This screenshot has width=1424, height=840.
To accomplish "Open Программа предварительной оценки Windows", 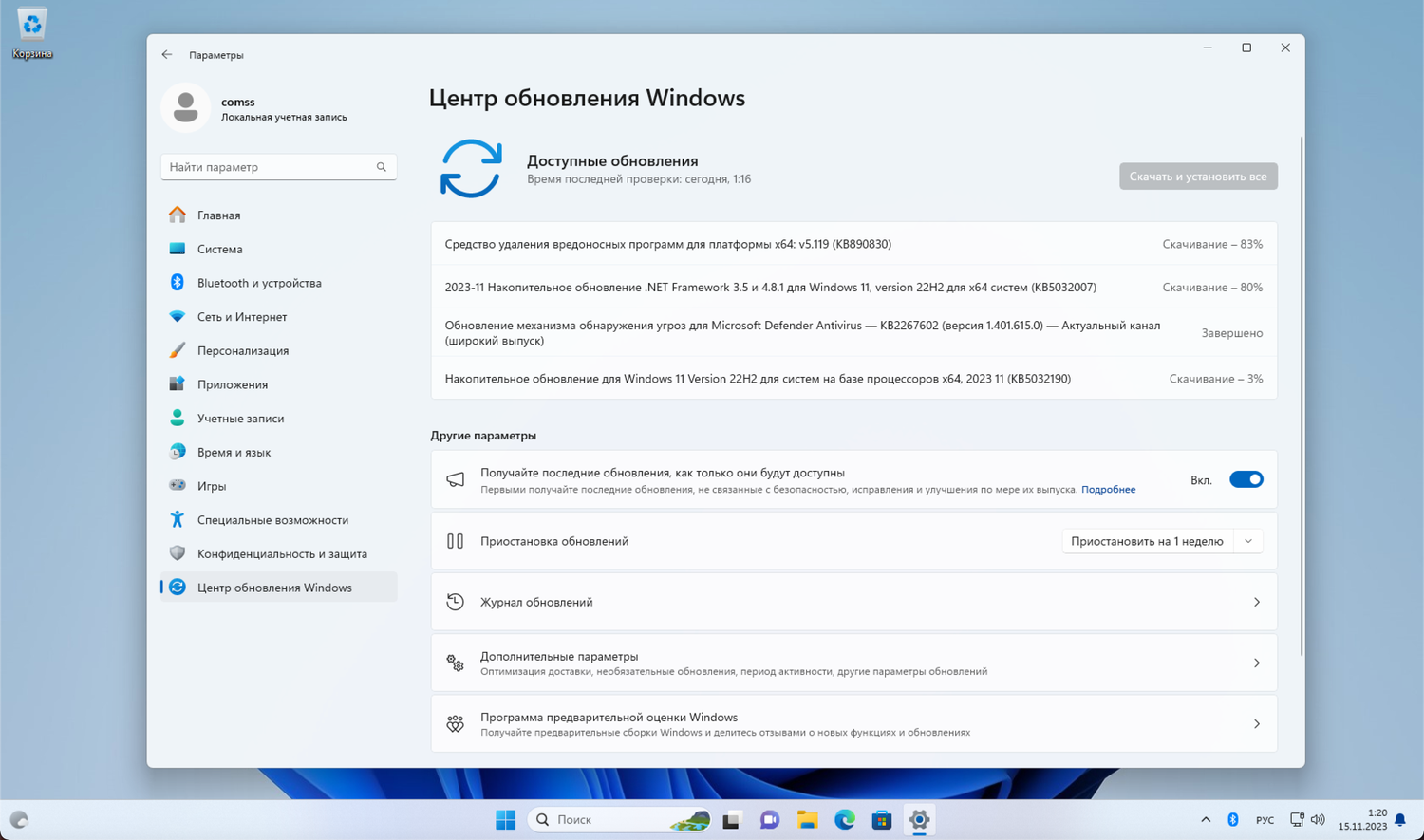I will pyautogui.click(x=853, y=724).
